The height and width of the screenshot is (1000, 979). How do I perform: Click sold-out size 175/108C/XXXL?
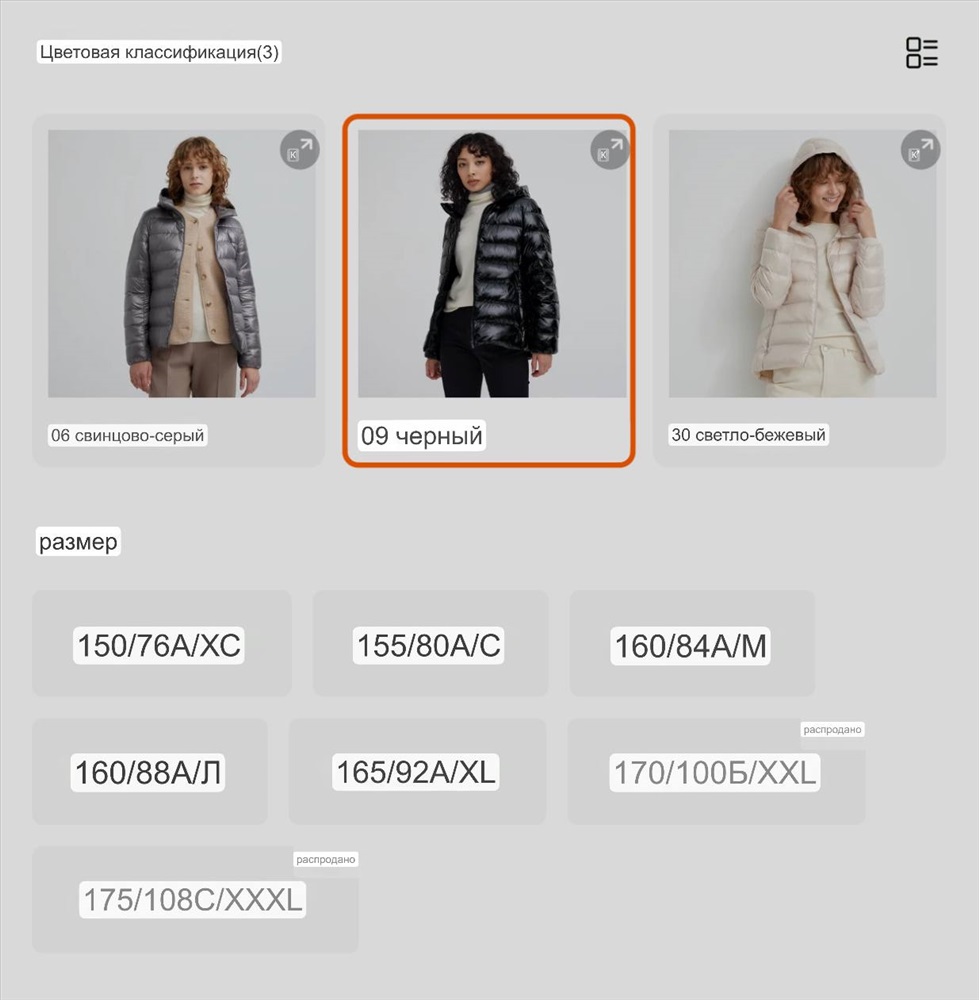click(x=195, y=900)
